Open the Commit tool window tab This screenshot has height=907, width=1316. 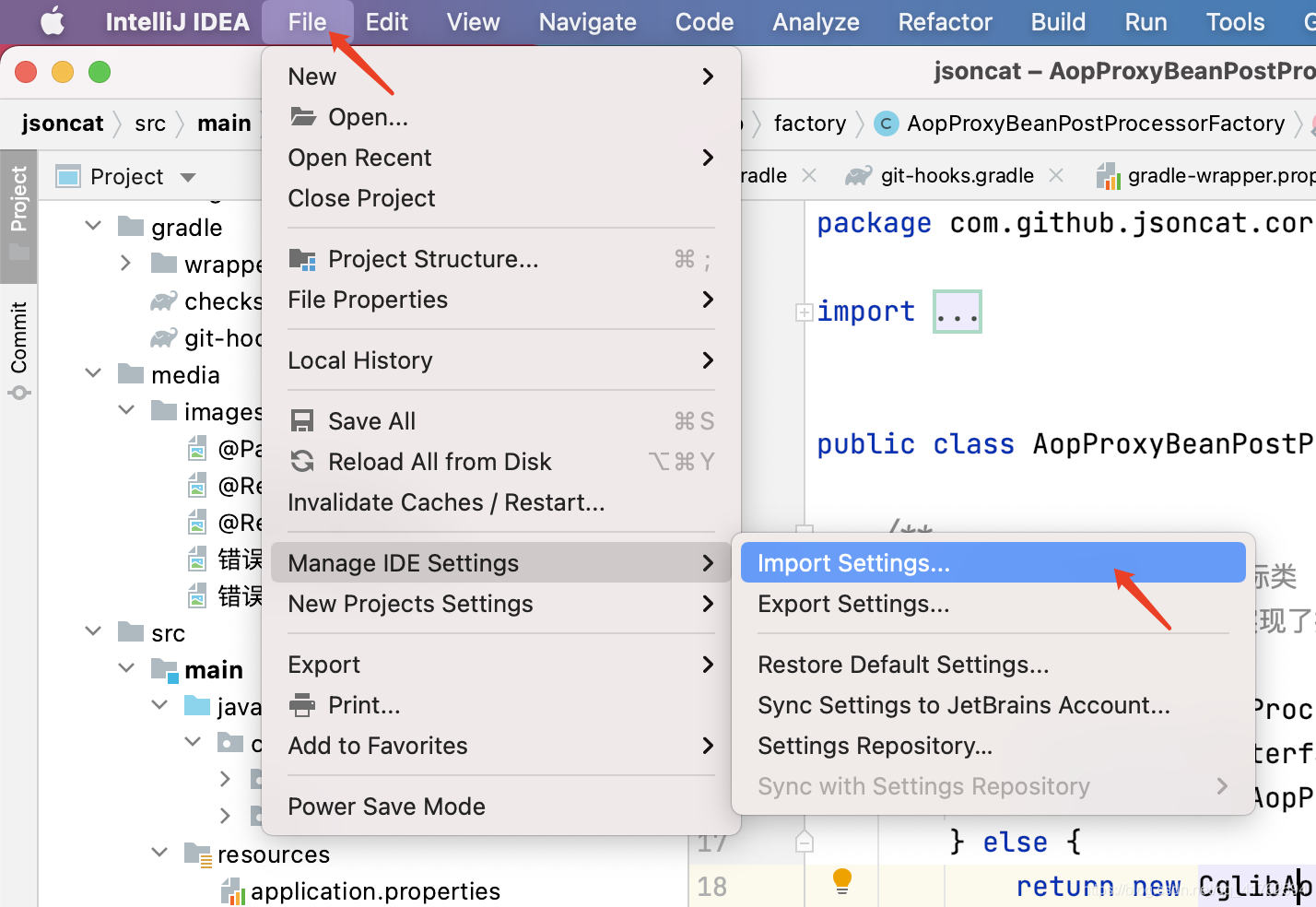click(18, 349)
